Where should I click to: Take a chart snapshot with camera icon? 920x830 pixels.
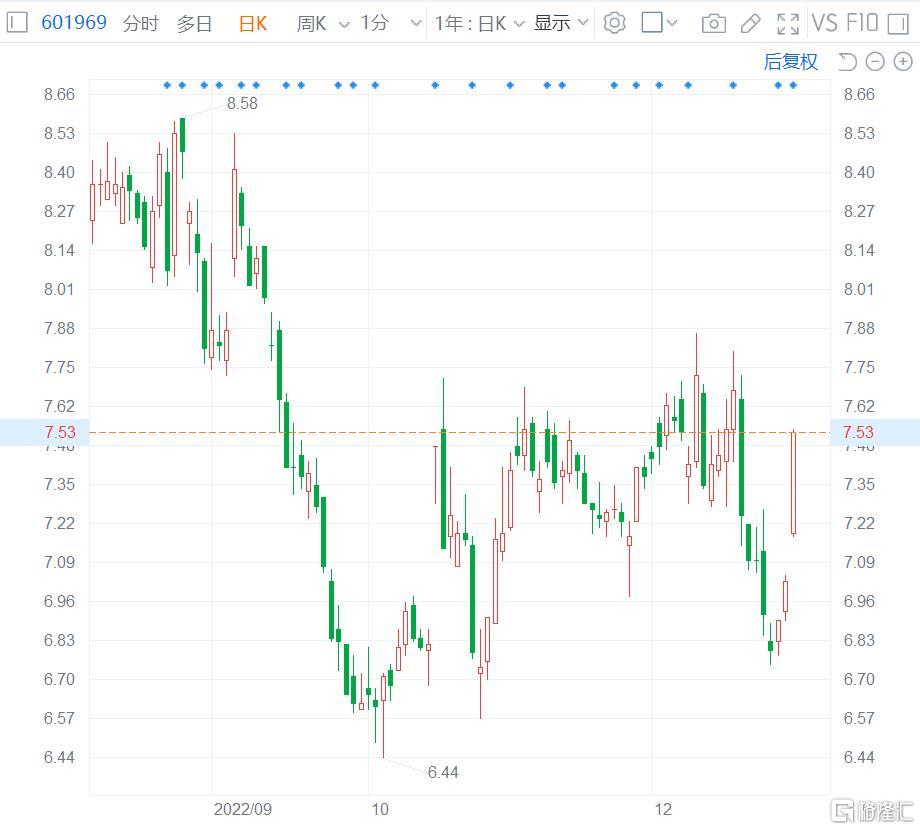point(713,23)
